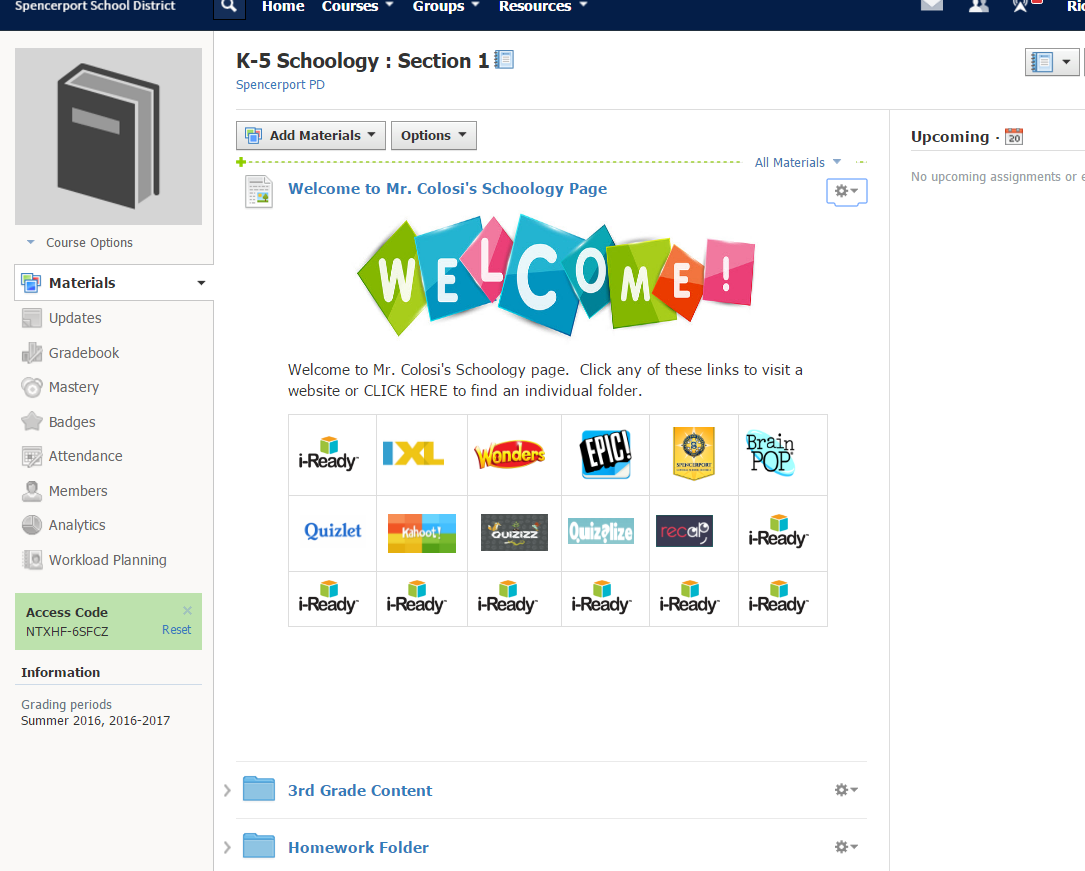Open the notifications icon in the header
The image size is (1085, 871).
click(x=1021, y=6)
